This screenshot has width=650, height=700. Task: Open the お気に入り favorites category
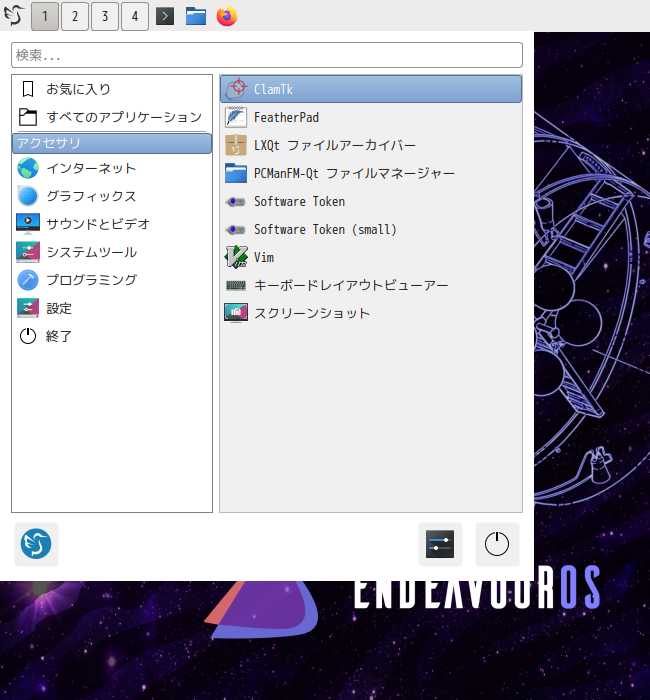pyautogui.click(x=112, y=89)
